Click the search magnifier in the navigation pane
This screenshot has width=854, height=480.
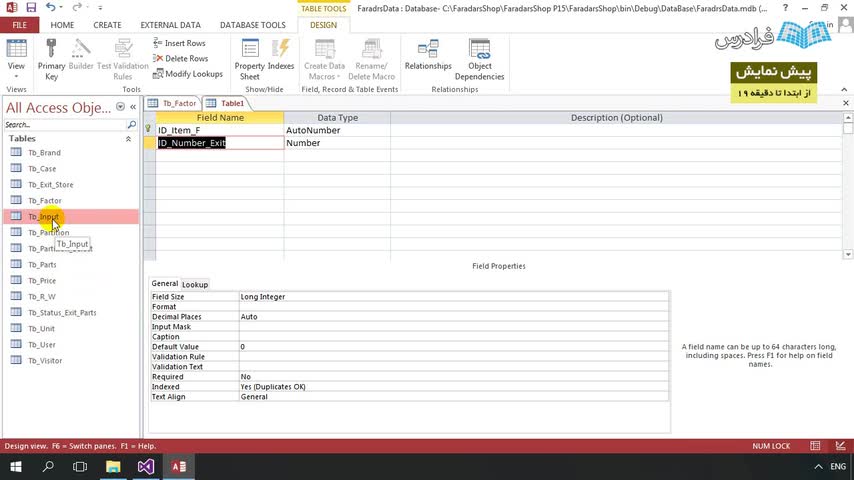(x=131, y=125)
